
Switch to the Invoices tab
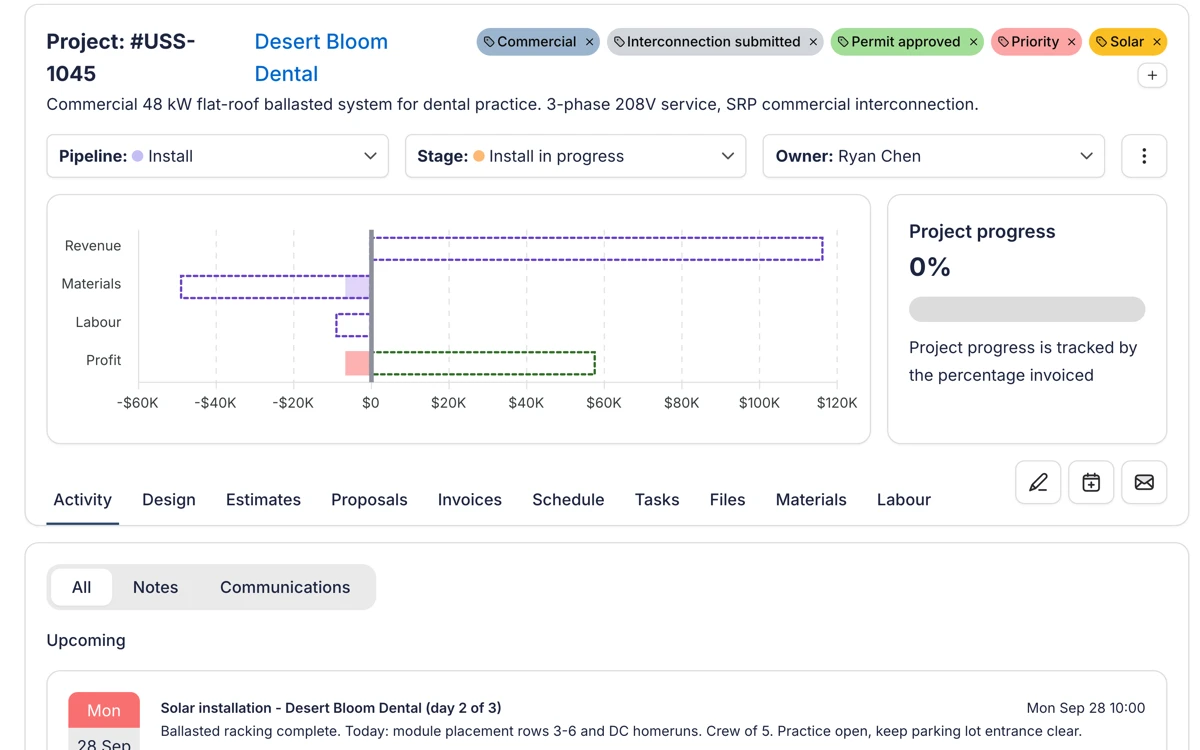pyautogui.click(x=470, y=500)
